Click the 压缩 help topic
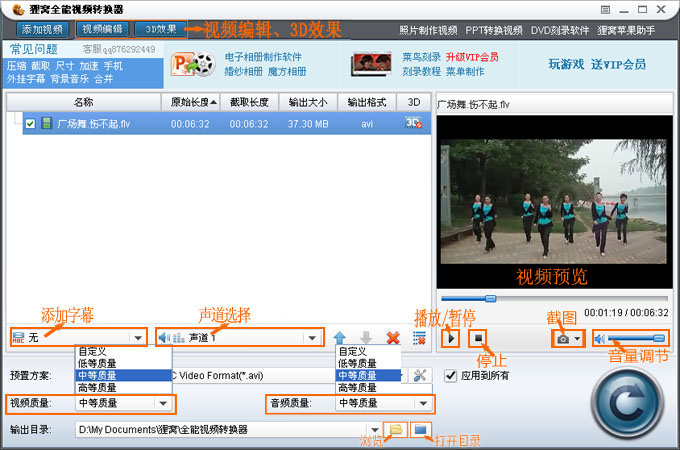Image resolution: width=680 pixels, height=450 pixels. pyautogui.click(x=16, y=66)
